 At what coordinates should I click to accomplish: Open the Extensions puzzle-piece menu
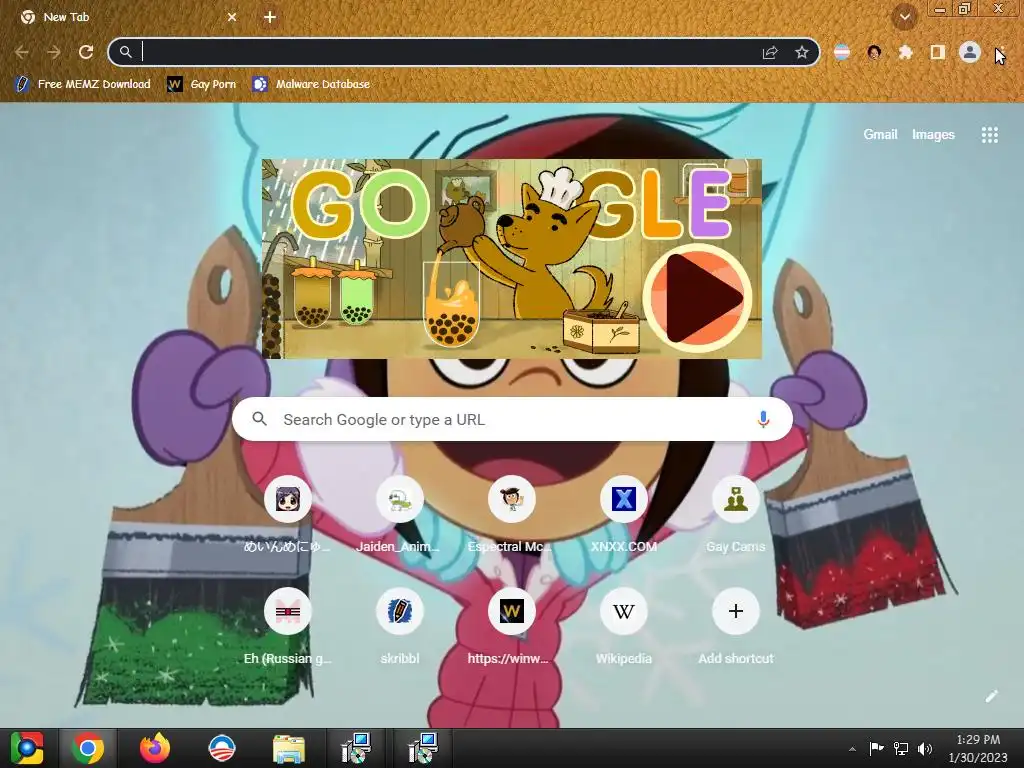pos(905,52)
